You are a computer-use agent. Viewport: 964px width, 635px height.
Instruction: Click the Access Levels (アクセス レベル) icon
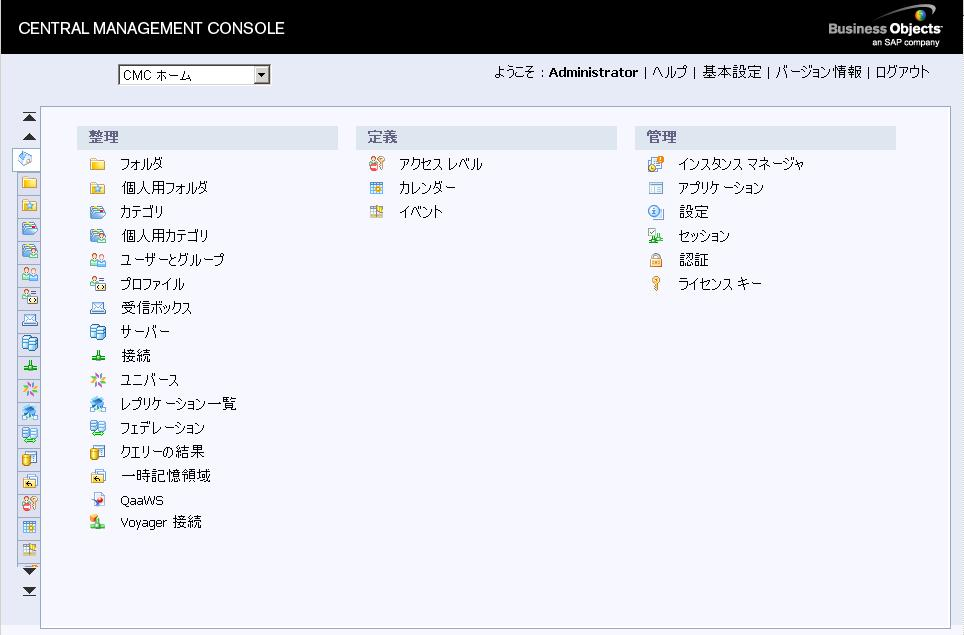click(x=376, y=164)
